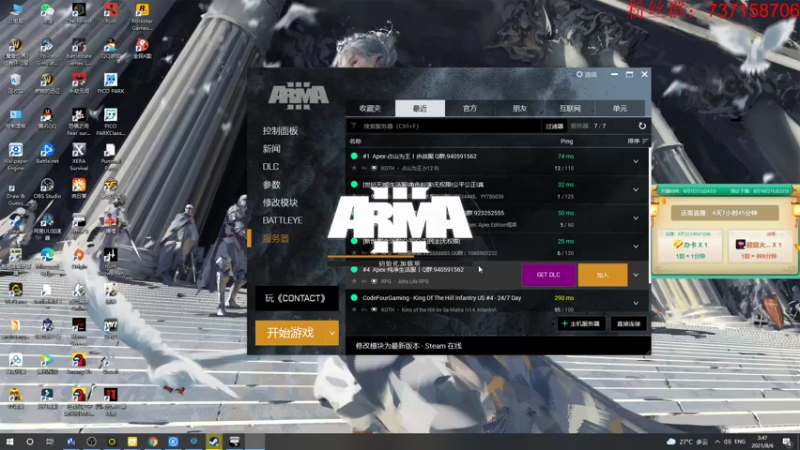
Task: Open the dropdown arrow beside 开始游戏
Action: pos(332,333)
